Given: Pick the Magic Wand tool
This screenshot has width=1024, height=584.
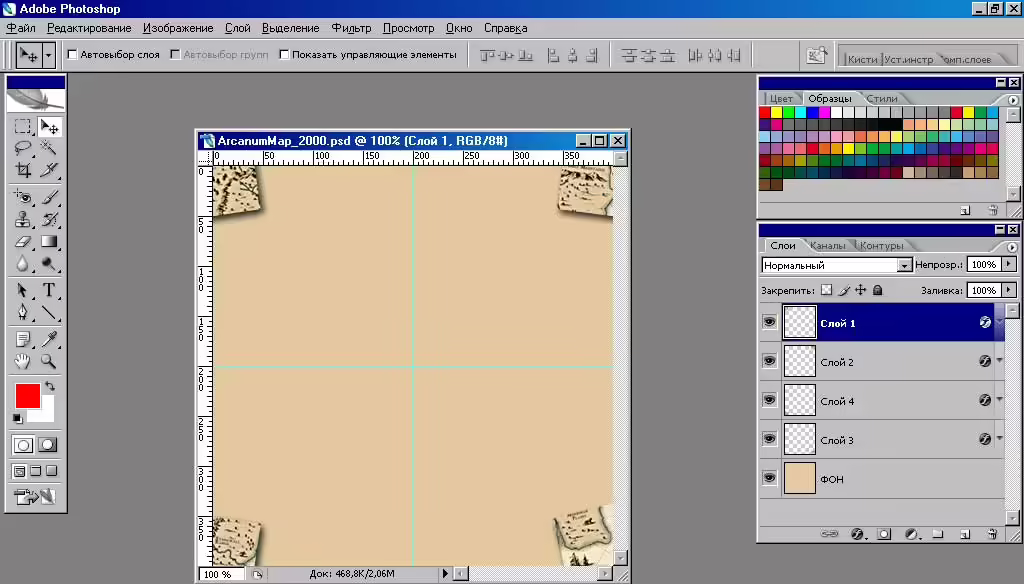Looking at the screenshot, I should [48, 148].
